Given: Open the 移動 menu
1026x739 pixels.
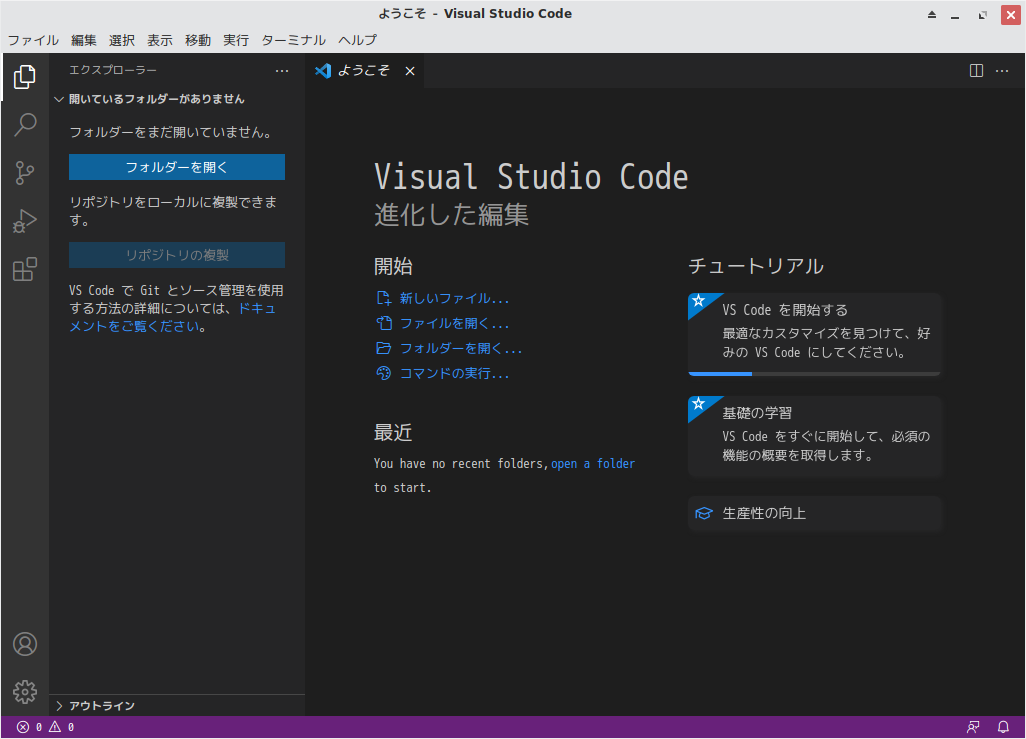Looking at the screenshot, I should pos(198,41).
